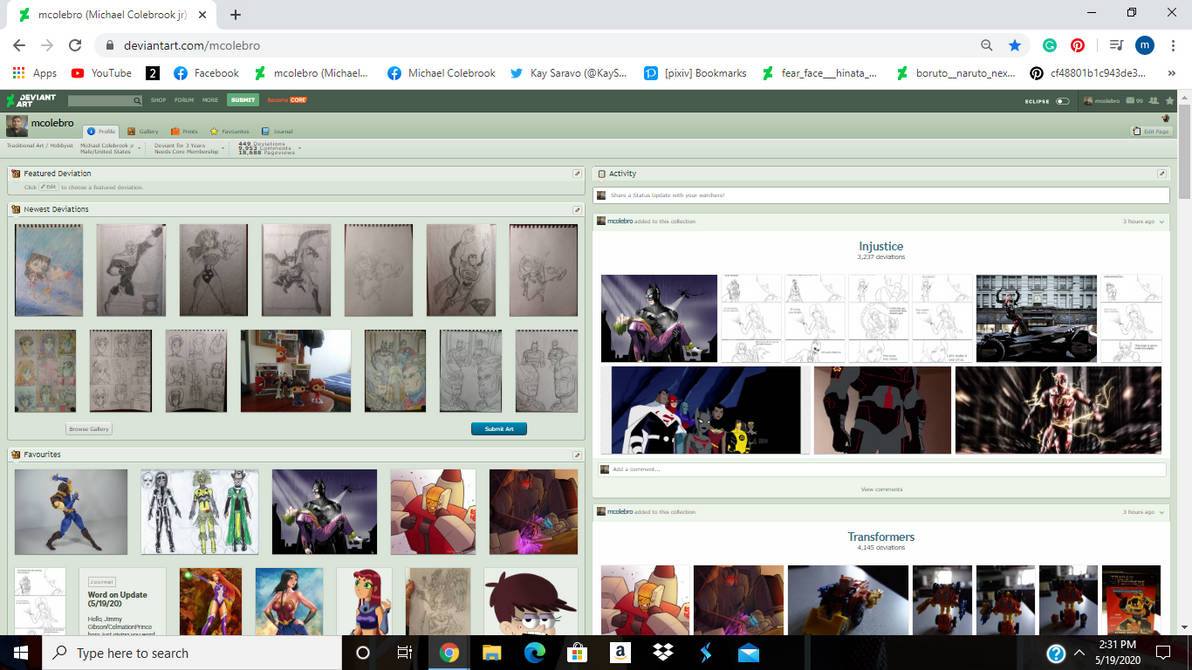Image resolution: width=1192 pixels, height=670 pixels.
Task: Click the star icon in DeviantArt header
Action: click(x=1170, y=100)
